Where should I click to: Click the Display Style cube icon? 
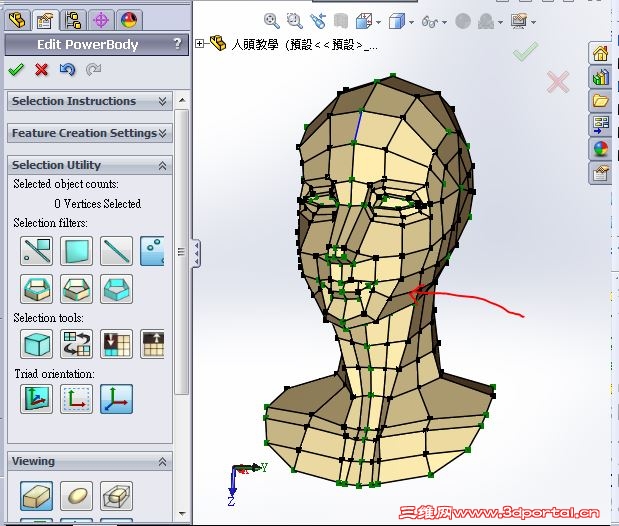point(397,21)
